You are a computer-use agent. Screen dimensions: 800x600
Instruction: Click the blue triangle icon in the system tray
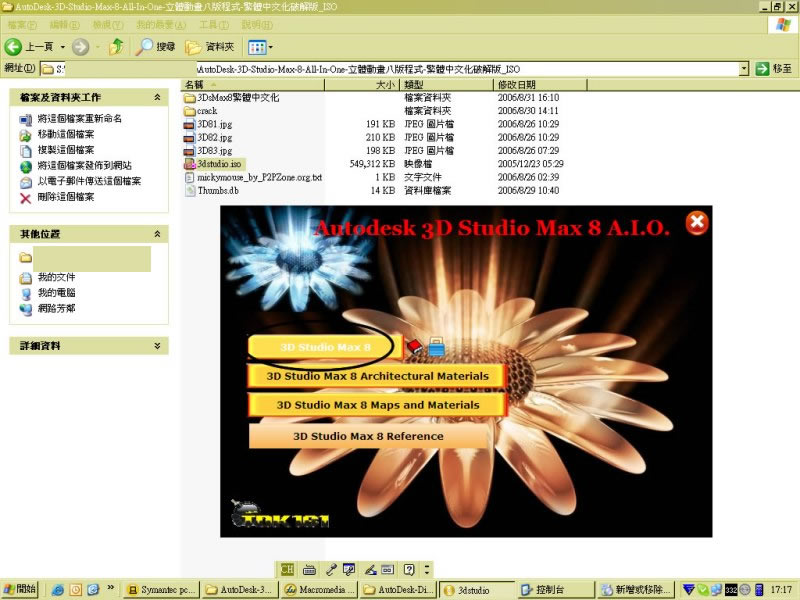click(688, 590)
